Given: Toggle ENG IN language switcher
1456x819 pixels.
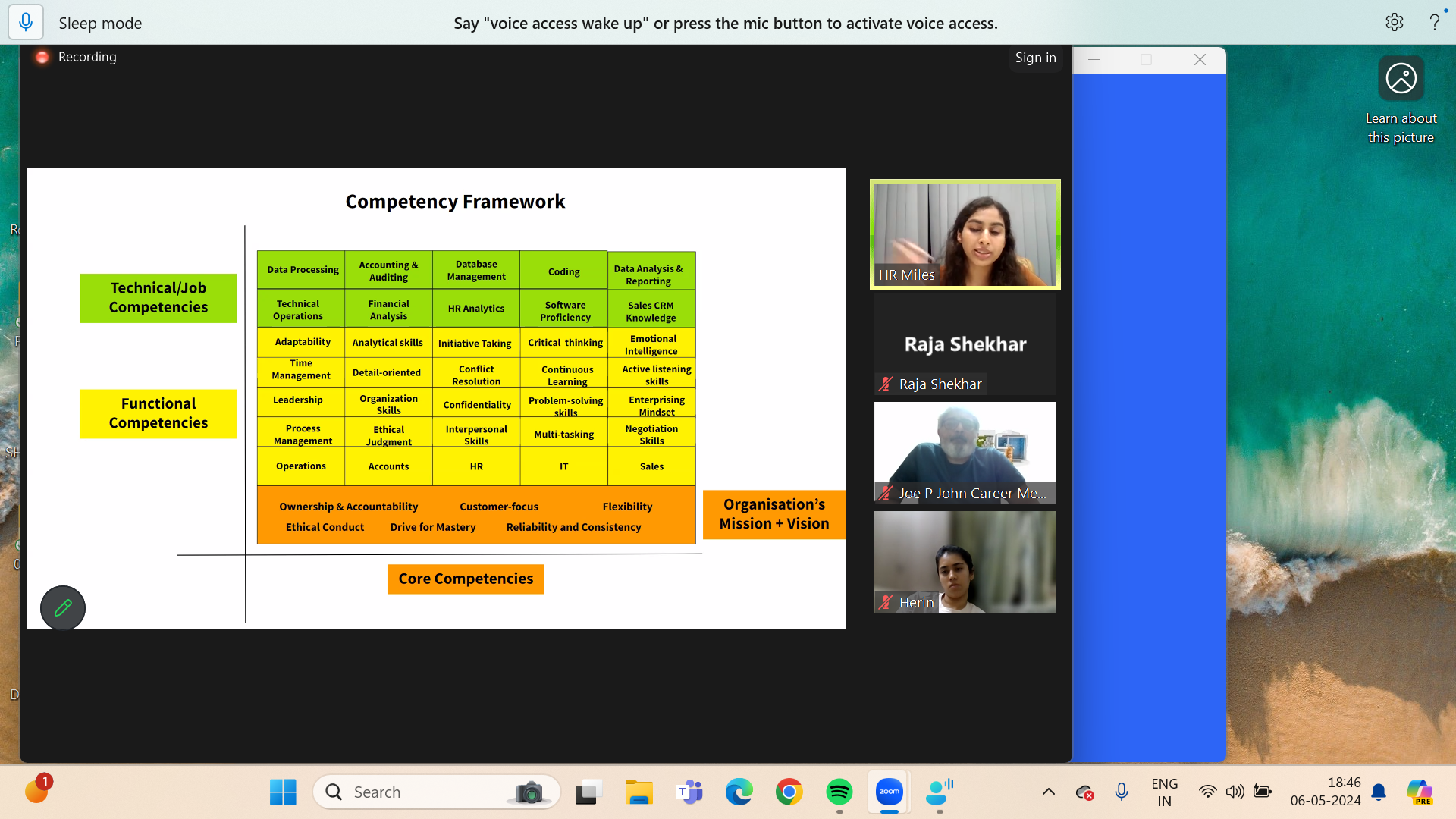Looking at the screenshot, I should (1164, 792).
